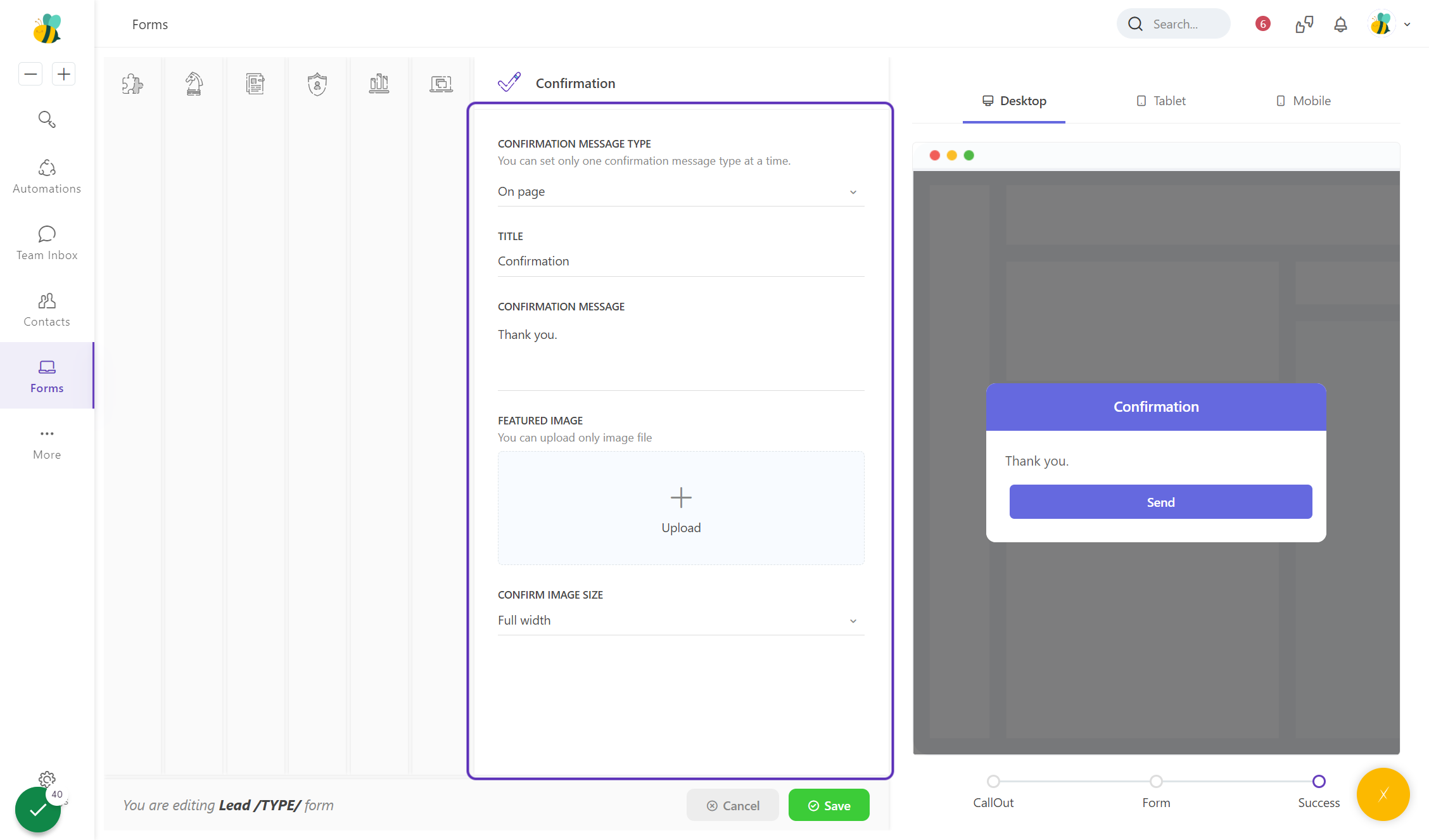The height and width of the screenshot is (840, 1429).
Task: Open the red badge showing 6
Action: (x=1262, y=24)
